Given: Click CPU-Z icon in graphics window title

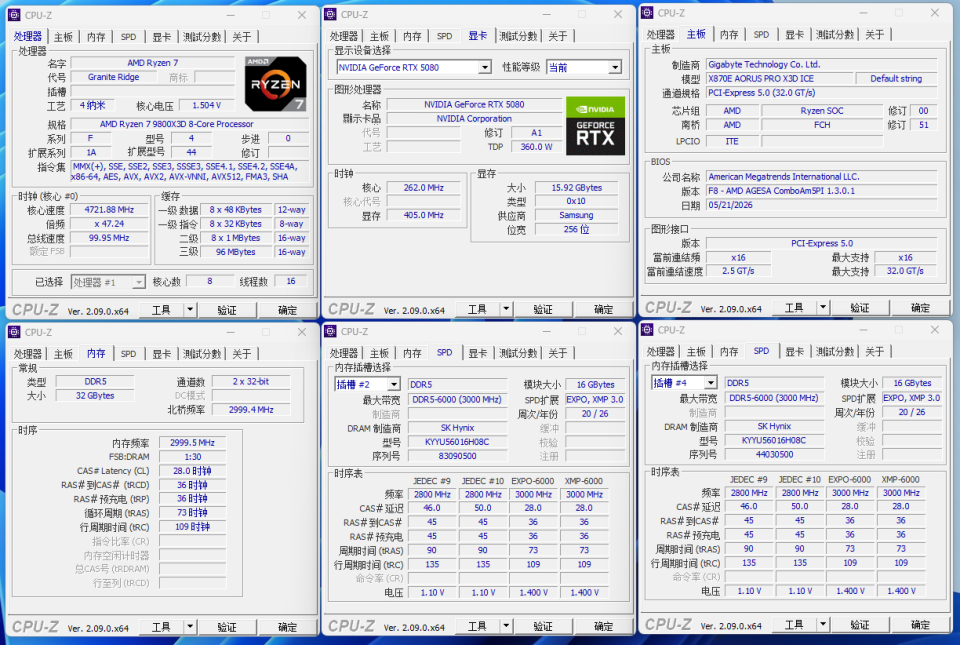Looking at the screenshot, I should [x=331, y=14].
